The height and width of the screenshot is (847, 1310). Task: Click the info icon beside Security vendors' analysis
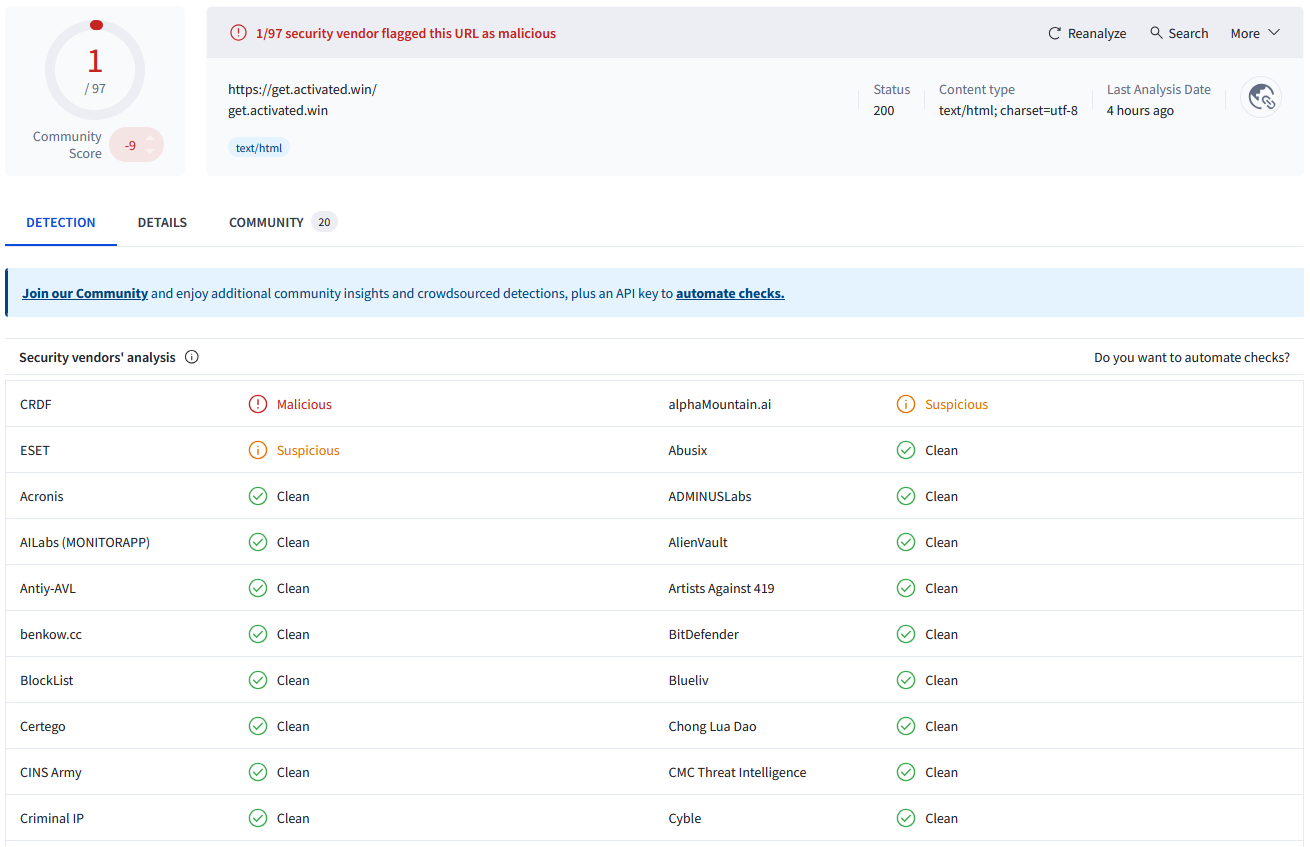[192, 357]
